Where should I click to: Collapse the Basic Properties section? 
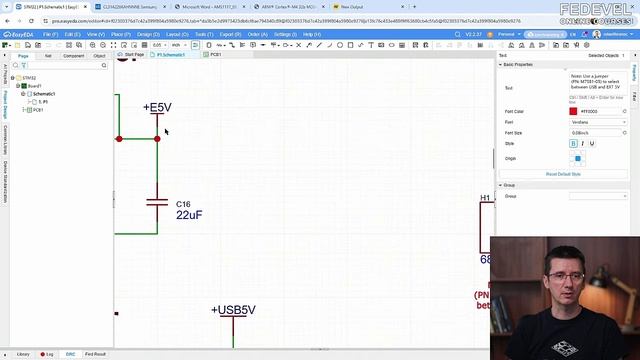click(x=500, y=64)
